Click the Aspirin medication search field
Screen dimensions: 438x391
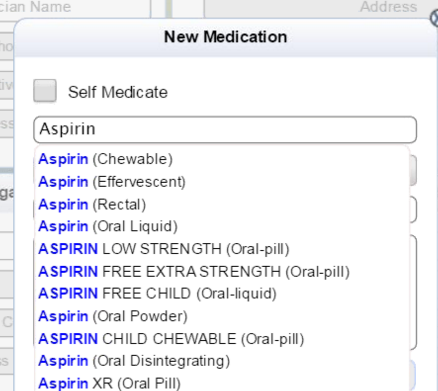click(225, 129)
